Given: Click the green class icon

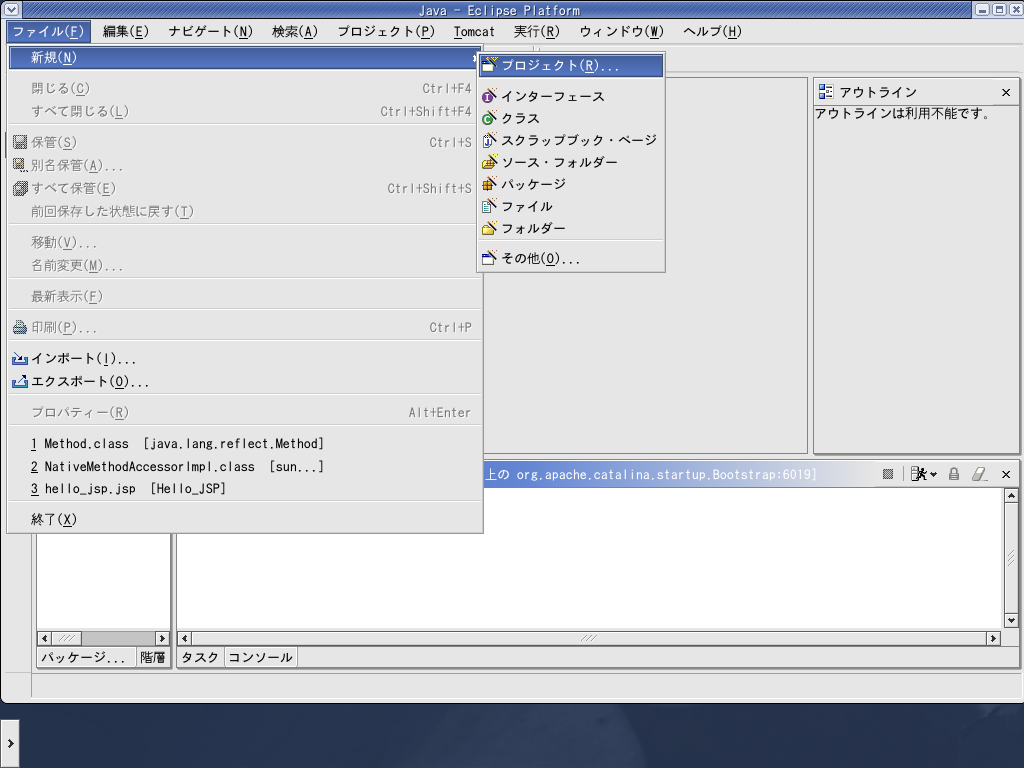Looking at the screenshot, I should [489, 118].
